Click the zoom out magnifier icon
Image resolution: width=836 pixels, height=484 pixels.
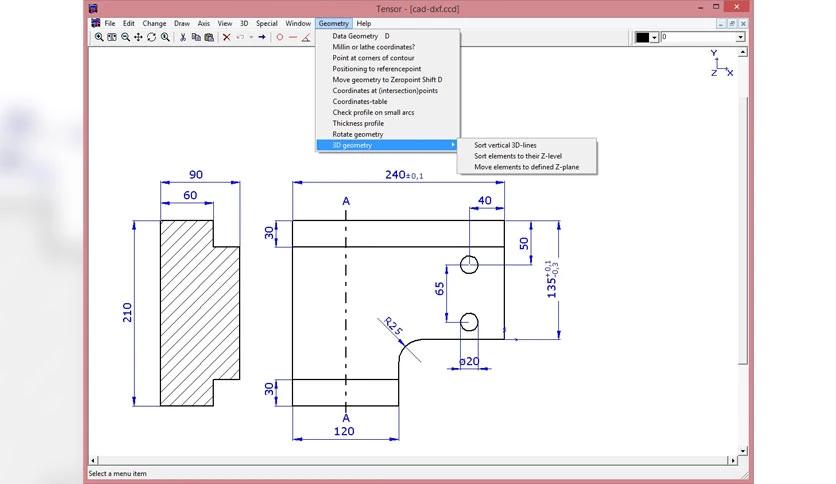point(125,37)
